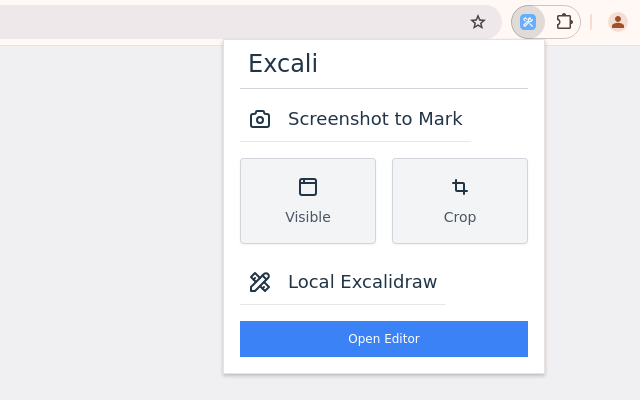The height and width of the screenshot is (400, 640).
Task: Click the Excali popup title
Action: (x=283, y=64)
